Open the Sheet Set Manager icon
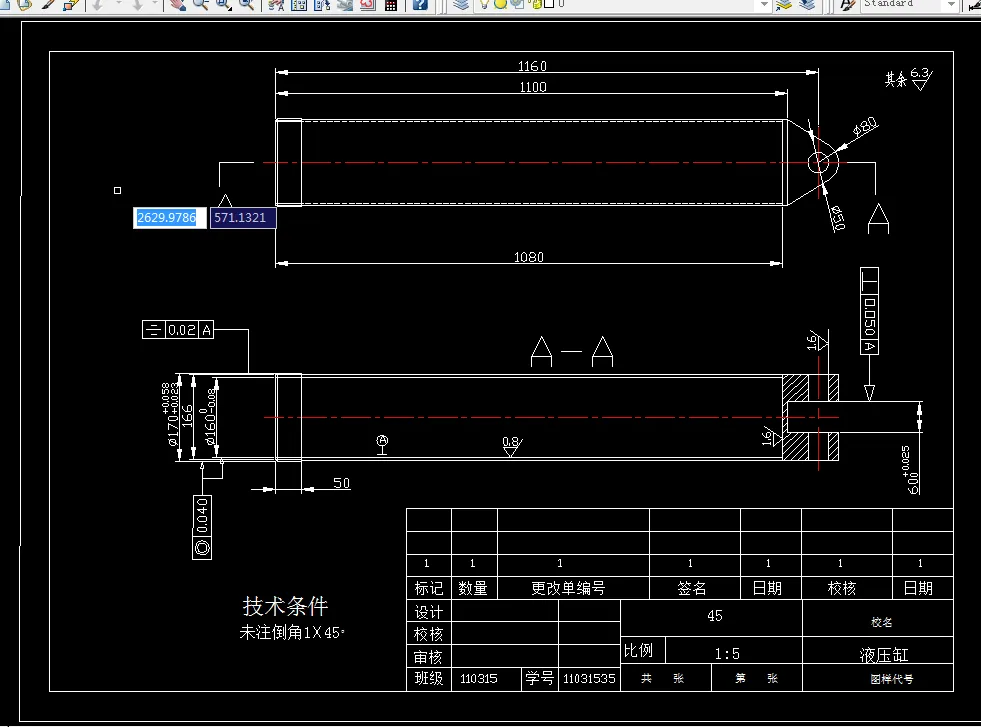The image size is (981, 727). click(x=345, y=4)
